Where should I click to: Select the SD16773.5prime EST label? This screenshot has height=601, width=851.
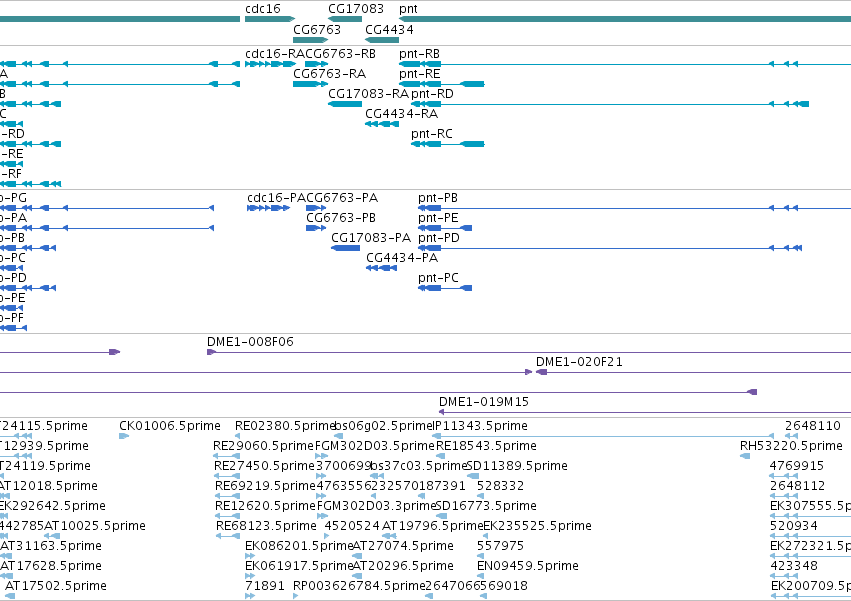(x=486, y=506)
